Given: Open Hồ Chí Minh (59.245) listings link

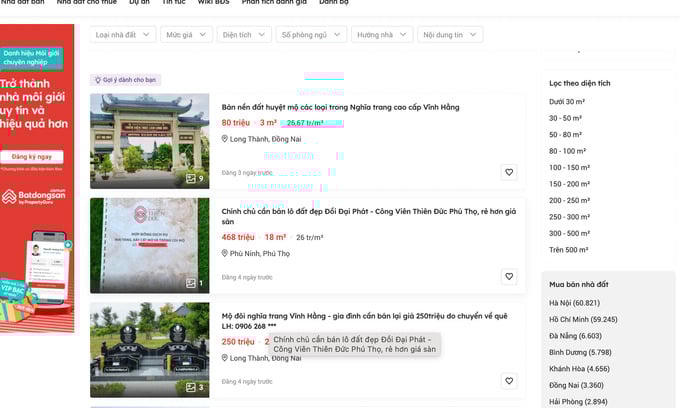Looking at the screenshot, I should [x=583, y=319].
